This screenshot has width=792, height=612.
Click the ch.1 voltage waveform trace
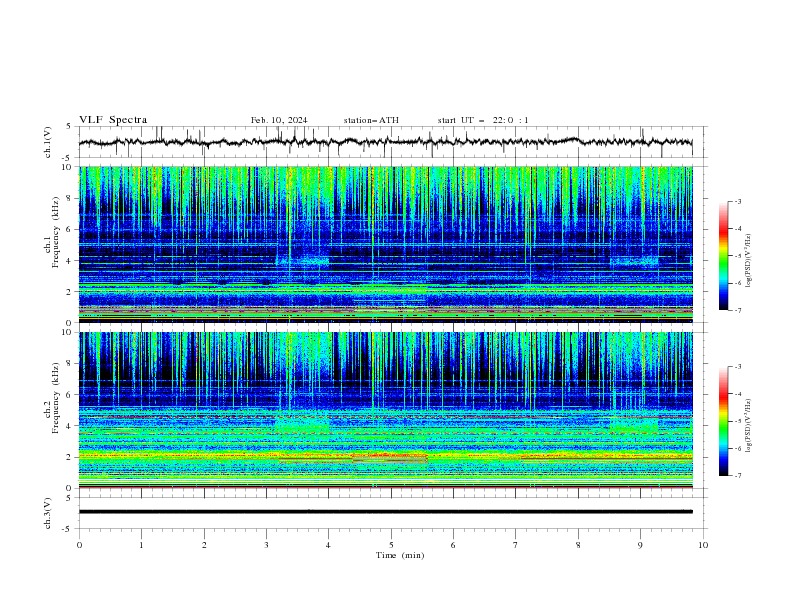[x=385, y=142]
